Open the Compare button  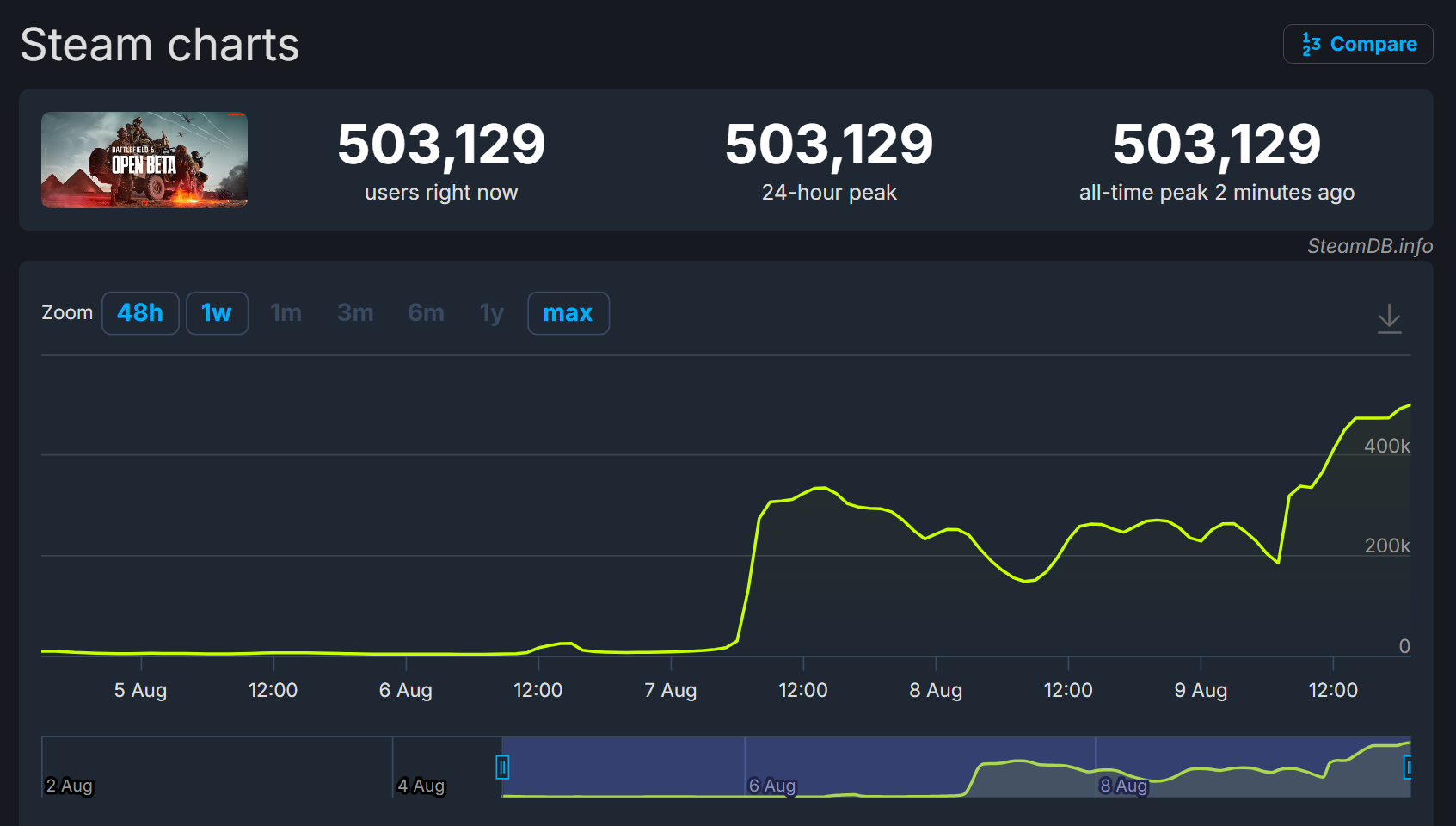coord(1358,44)
